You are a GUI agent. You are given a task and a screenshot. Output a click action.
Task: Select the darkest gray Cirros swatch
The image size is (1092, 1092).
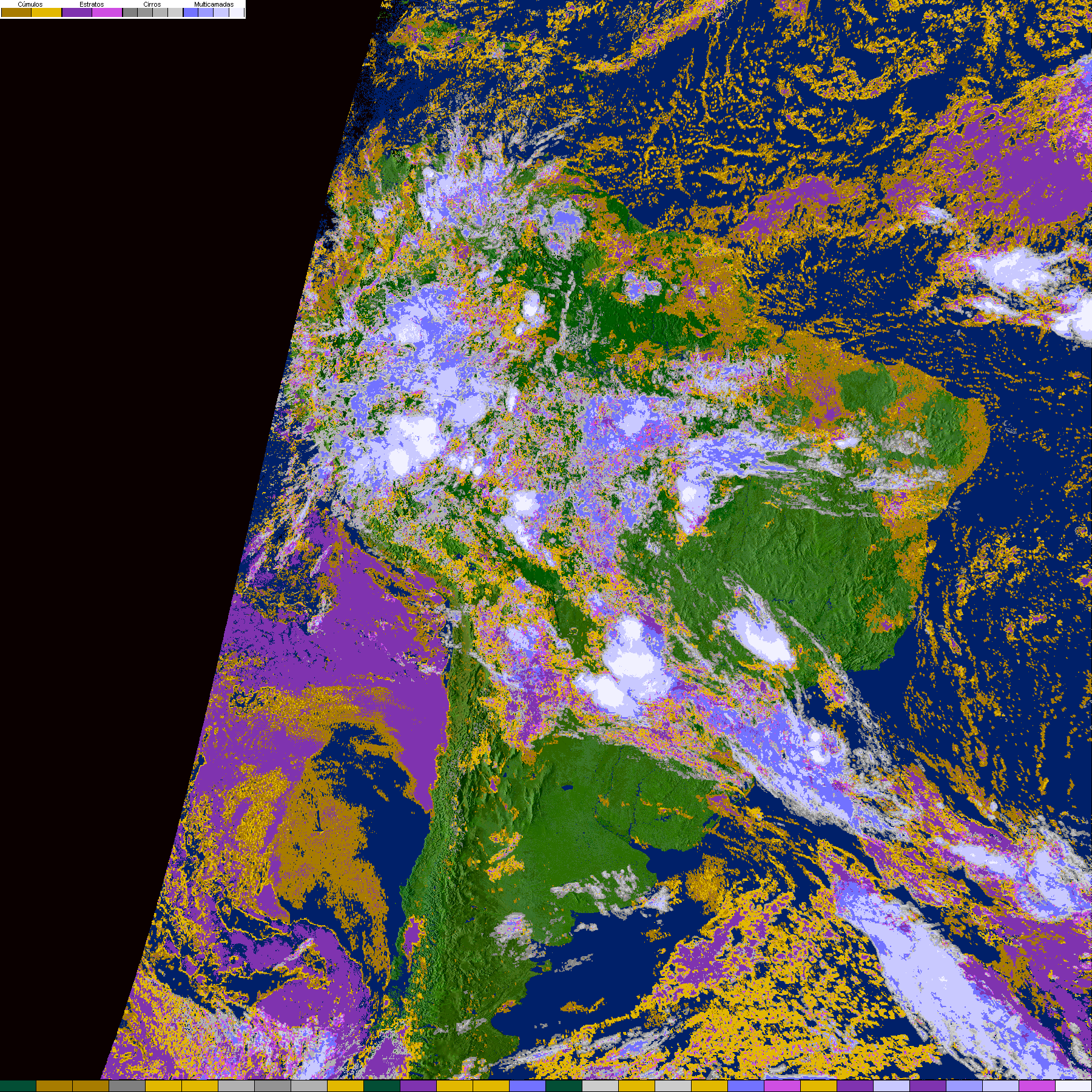point(130,12)
